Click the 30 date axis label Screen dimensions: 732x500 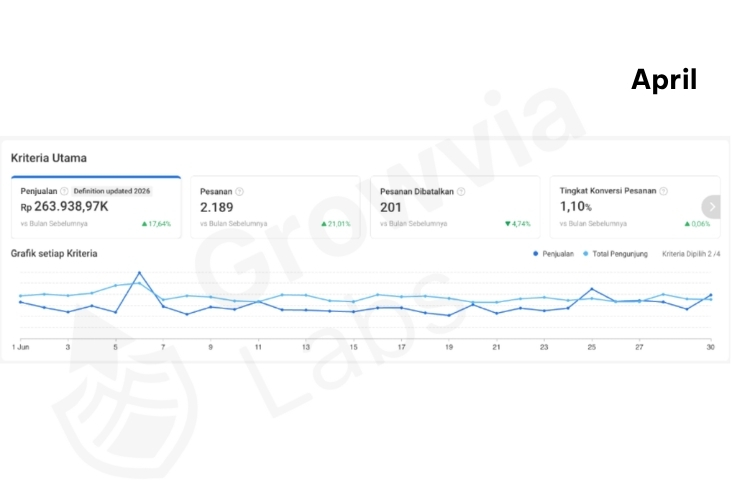(711, 347)
